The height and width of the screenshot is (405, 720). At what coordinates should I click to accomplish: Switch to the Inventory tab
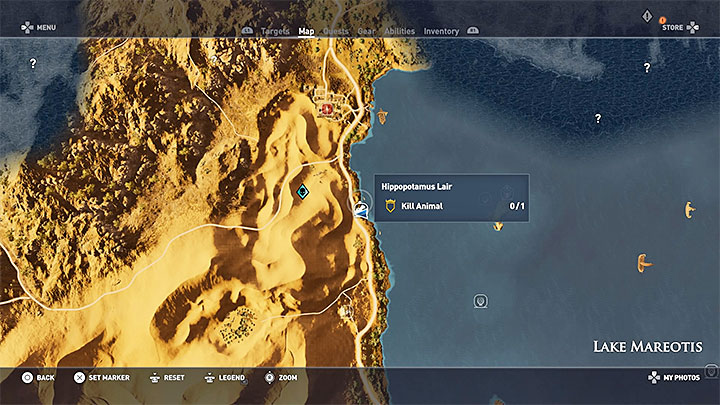coord(441,31)
